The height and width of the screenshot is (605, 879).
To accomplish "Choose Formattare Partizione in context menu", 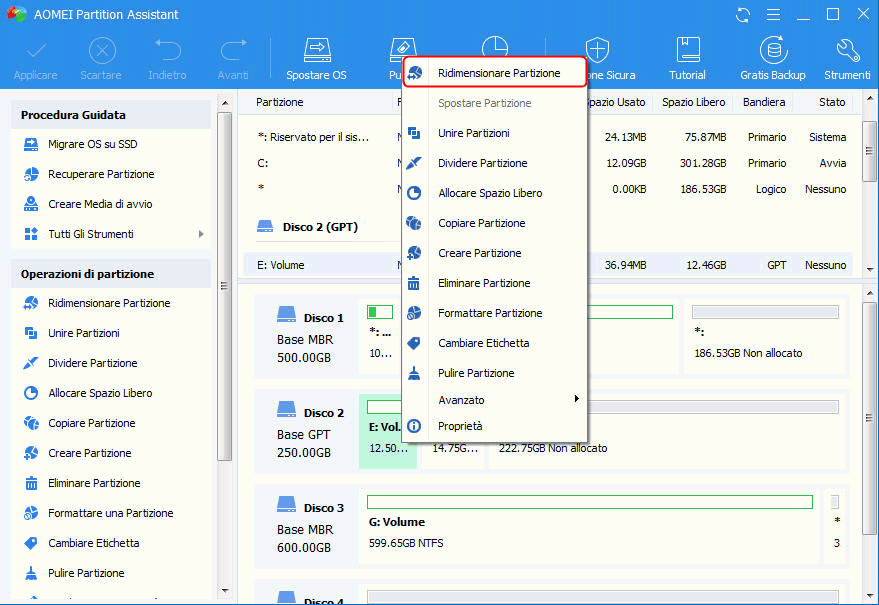I will click(x=490, y=313).
